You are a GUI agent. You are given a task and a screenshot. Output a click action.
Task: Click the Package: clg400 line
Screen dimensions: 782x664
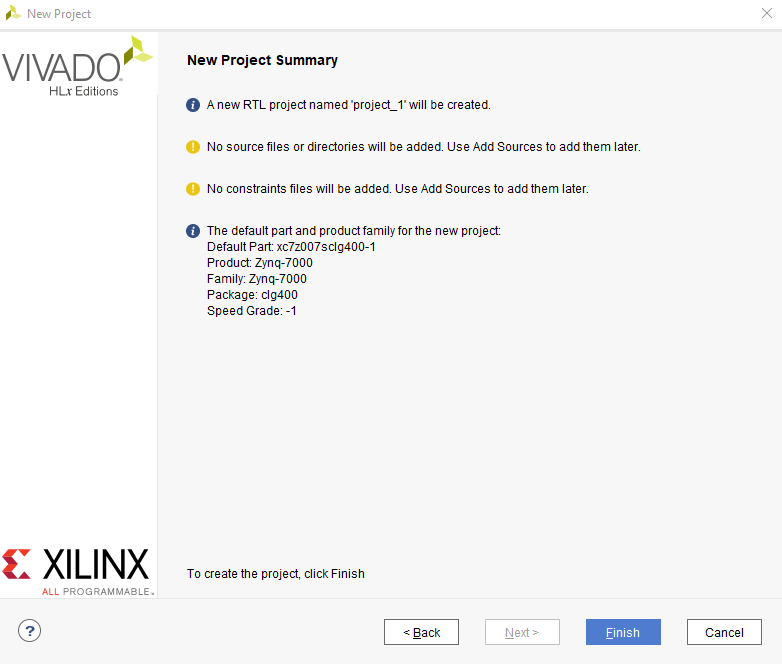252,295
